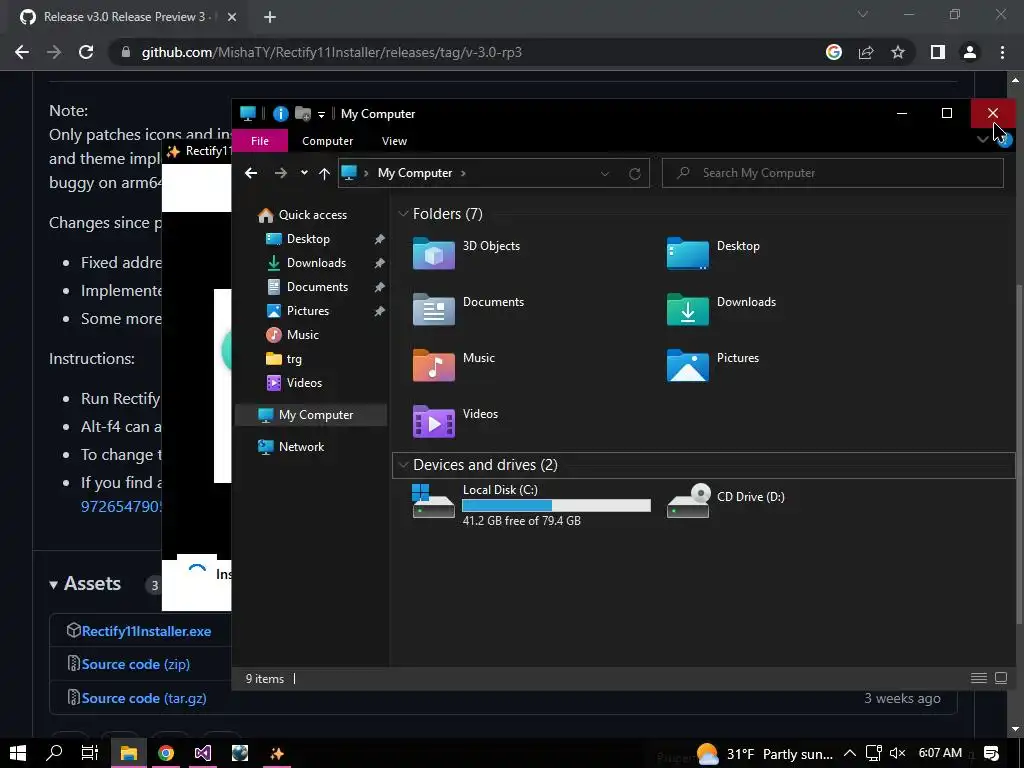Toggle the muted volume icon in tray
Screen dimensions: 1024x768
coord(898,754)
